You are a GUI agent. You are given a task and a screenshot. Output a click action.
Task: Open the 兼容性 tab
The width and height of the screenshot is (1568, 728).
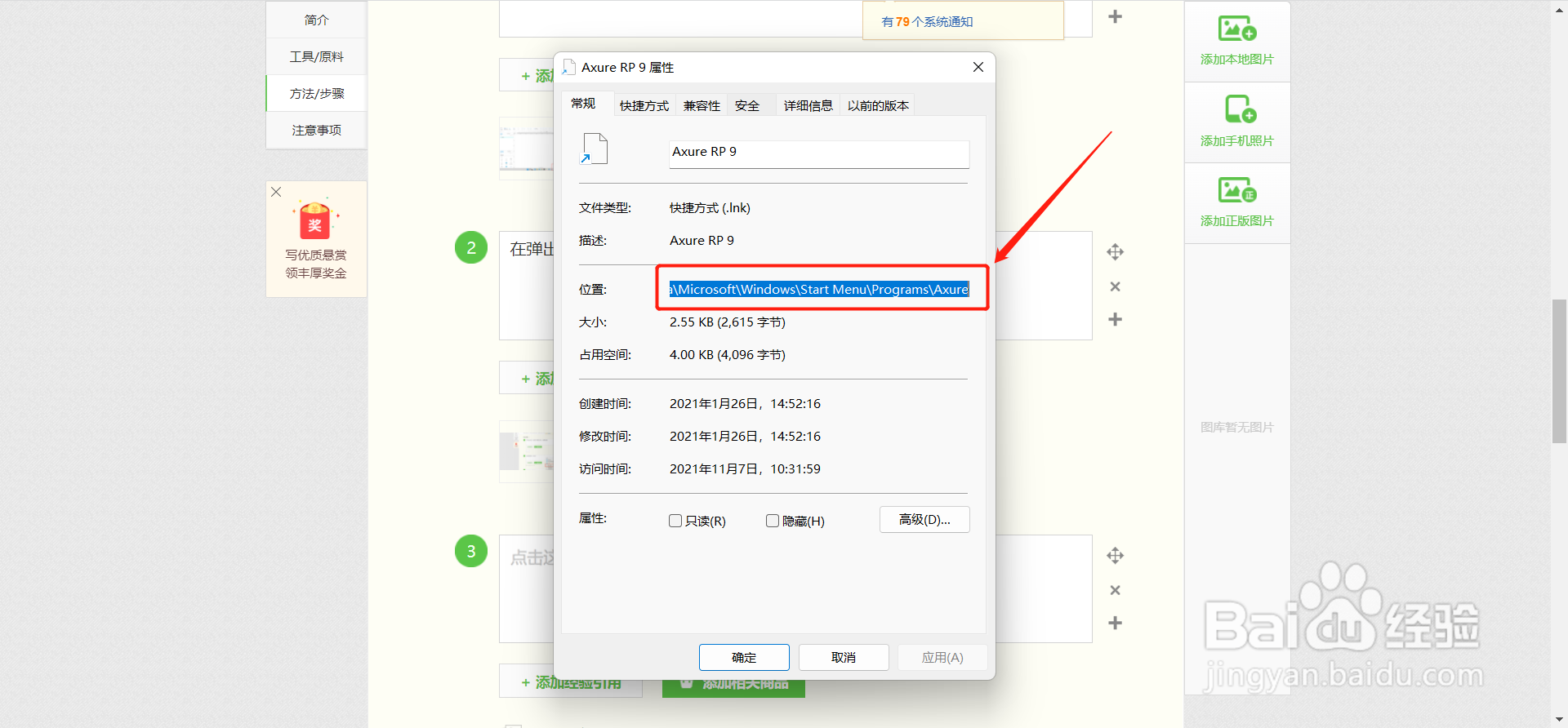pyautogui.click(x=702, y=105)
